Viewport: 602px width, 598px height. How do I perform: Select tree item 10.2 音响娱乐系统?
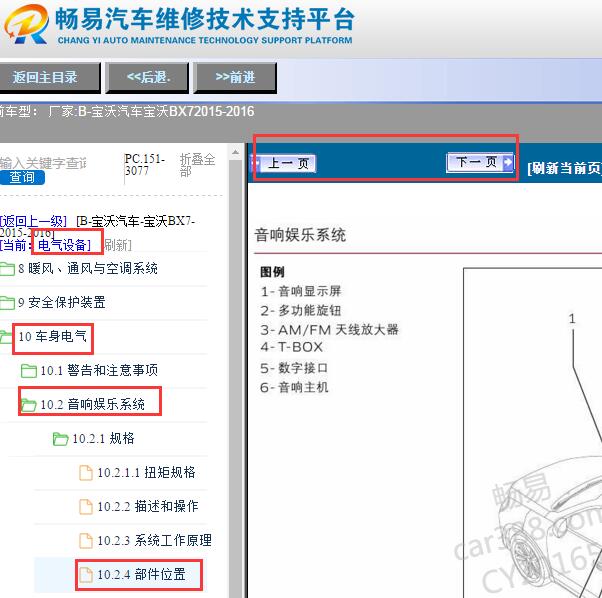(x=93, y=404)
